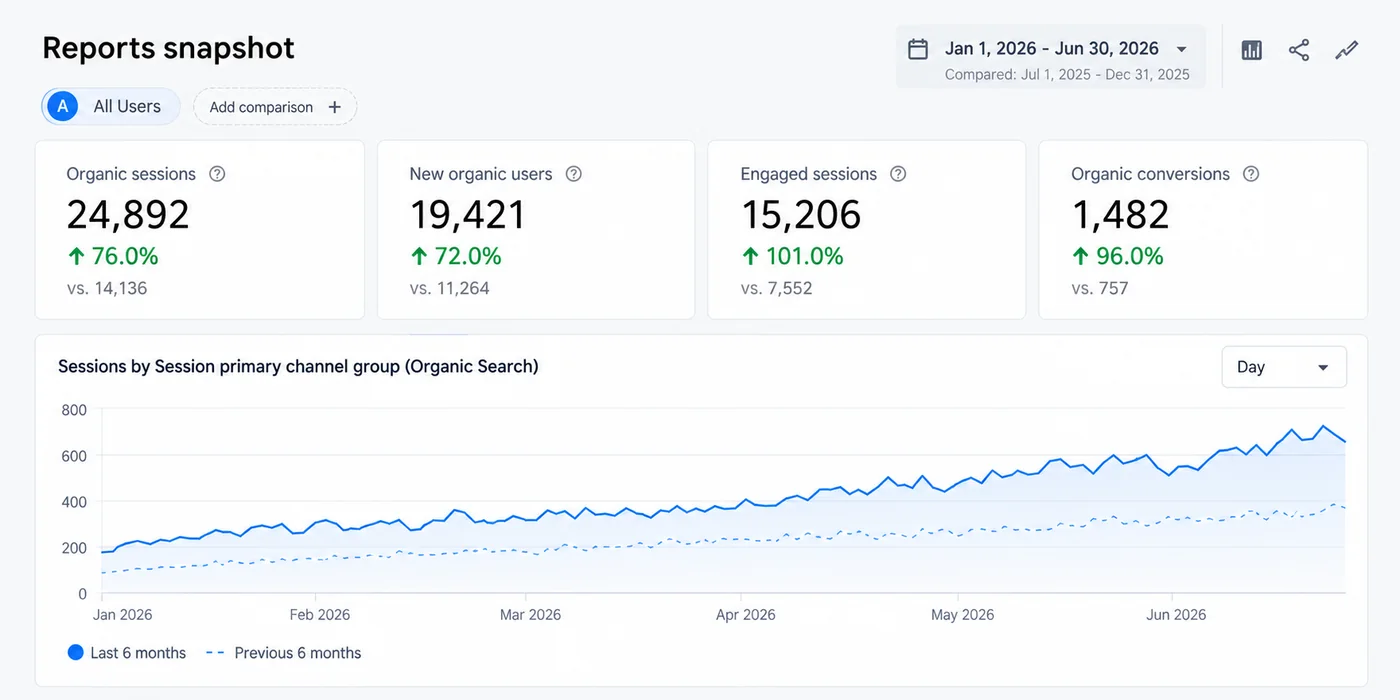Viewport: 1400px width, 700px height.
Task: Click the Sessions by Session primary channel group title
Action: [298, 367]
